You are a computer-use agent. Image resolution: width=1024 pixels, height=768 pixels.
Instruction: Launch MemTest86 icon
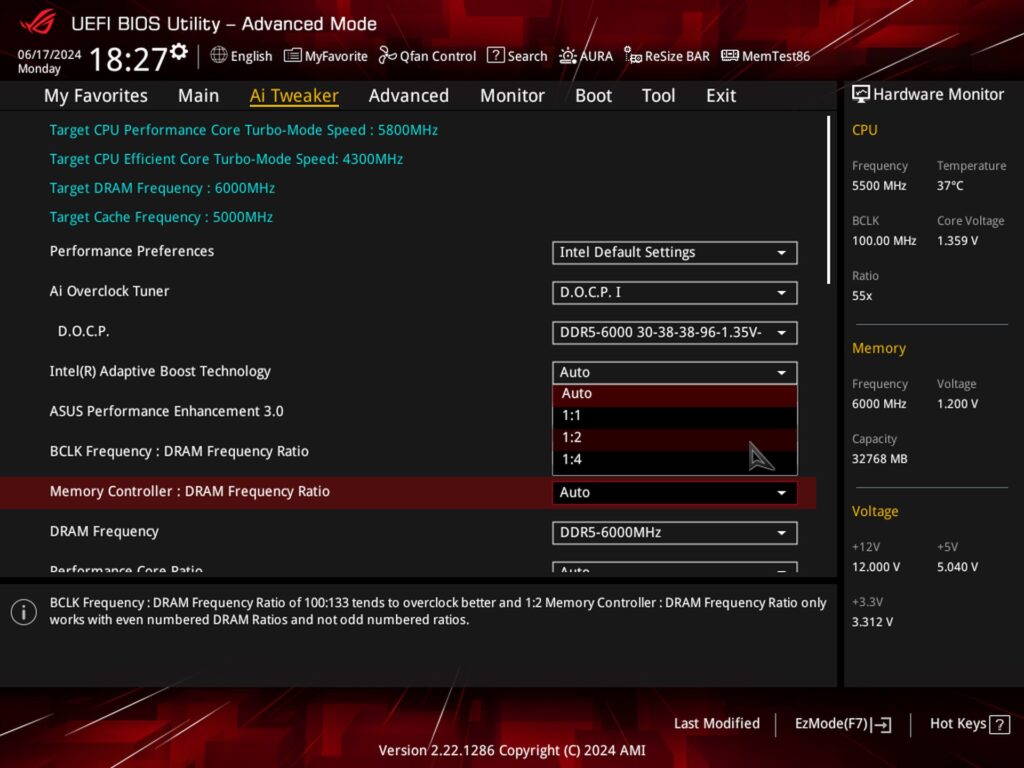pyautogui.click(x=729, y=56)
